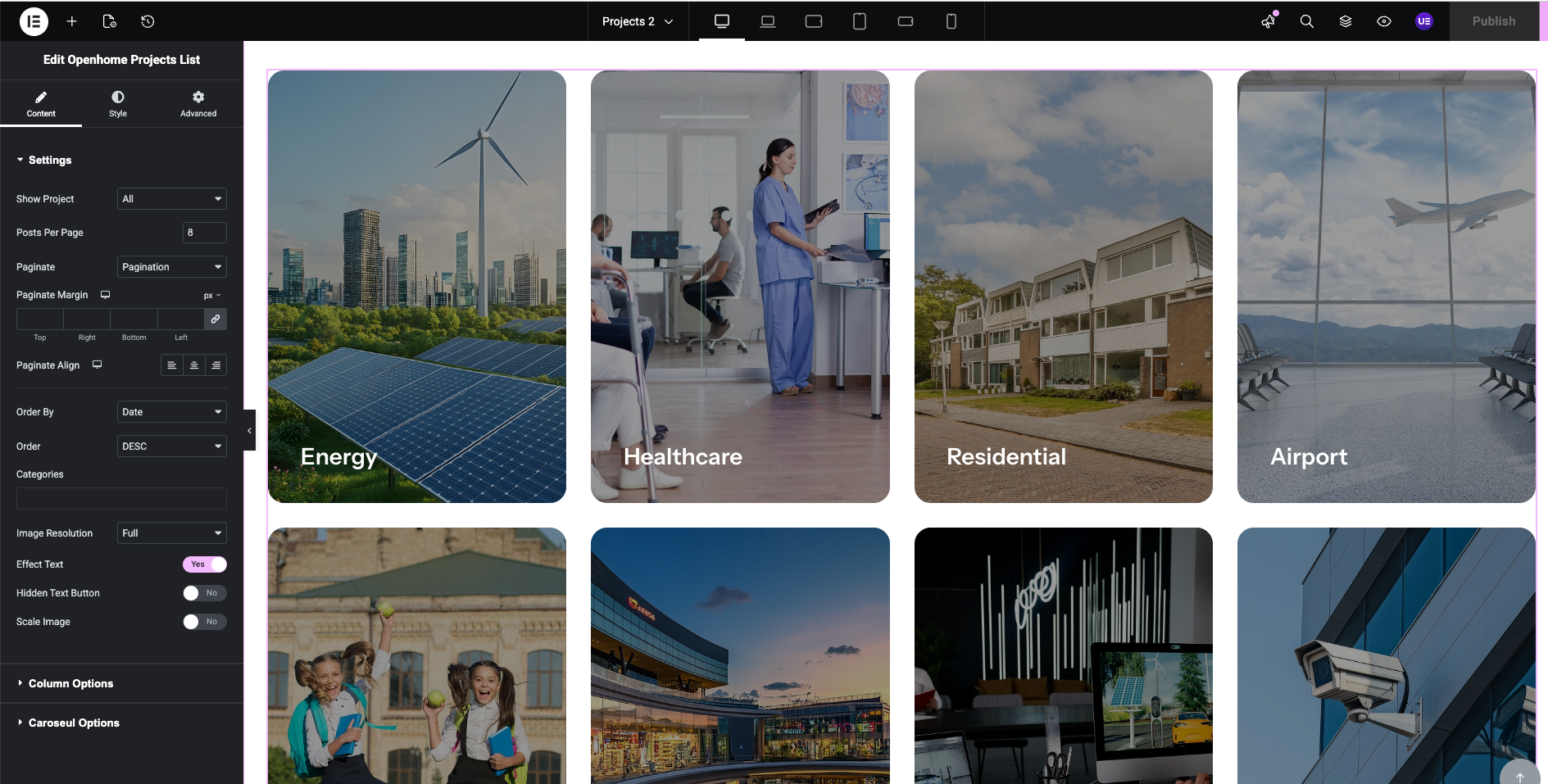1548x784 pixels.
Task: Enable the Hidden Text Button toggle
Action: tap(204, 593)
